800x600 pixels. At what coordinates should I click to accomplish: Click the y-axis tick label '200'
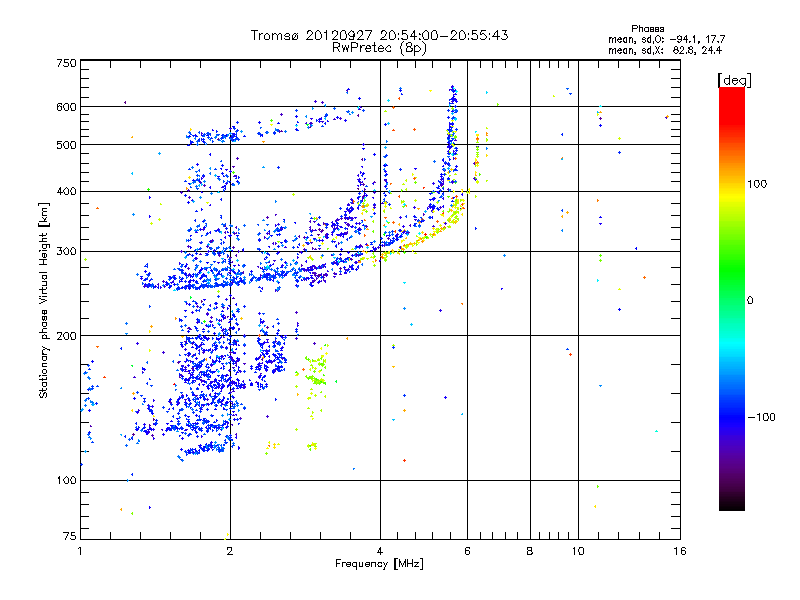coord(66,336)
